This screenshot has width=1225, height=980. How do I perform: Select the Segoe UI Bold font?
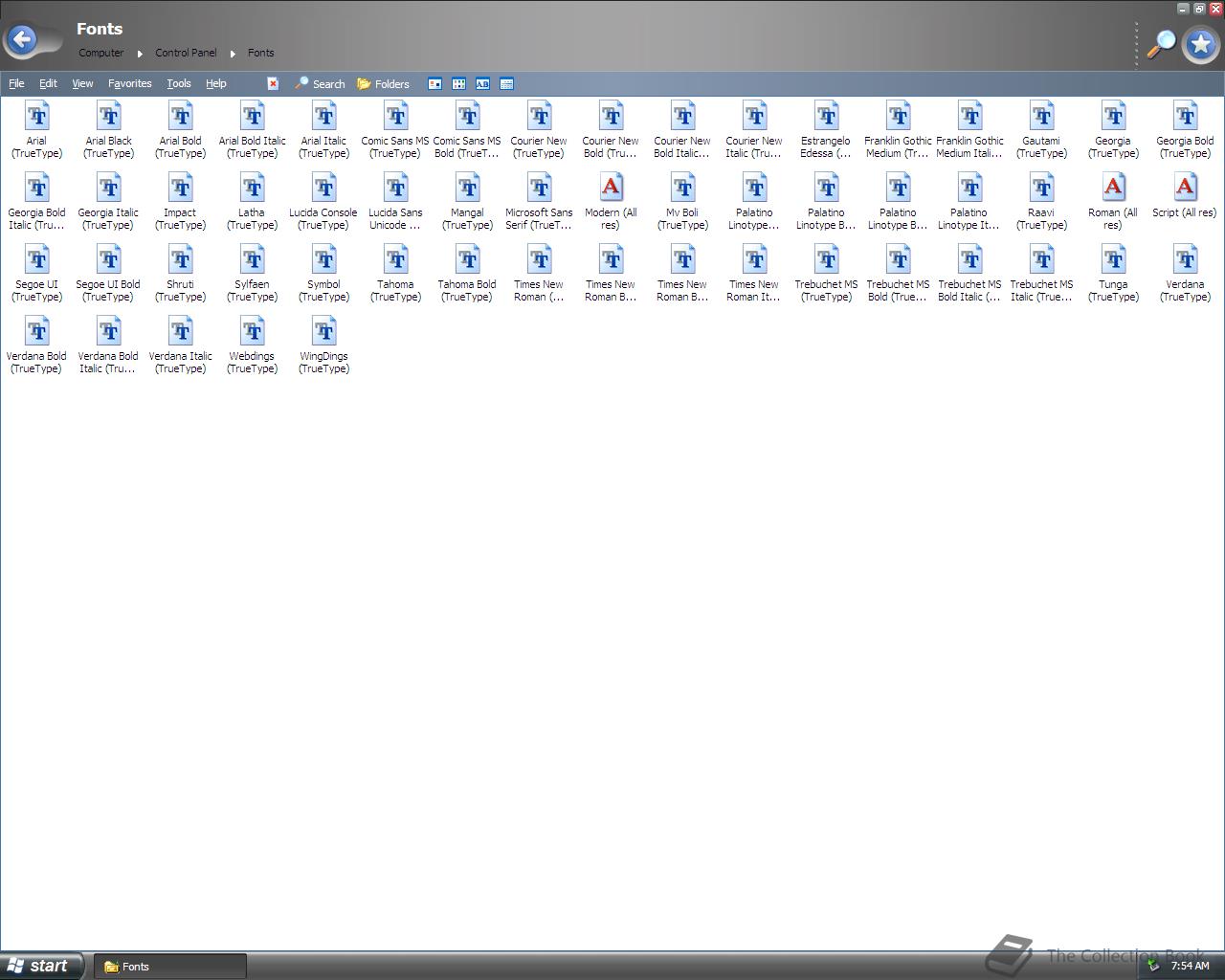[108, 273]
